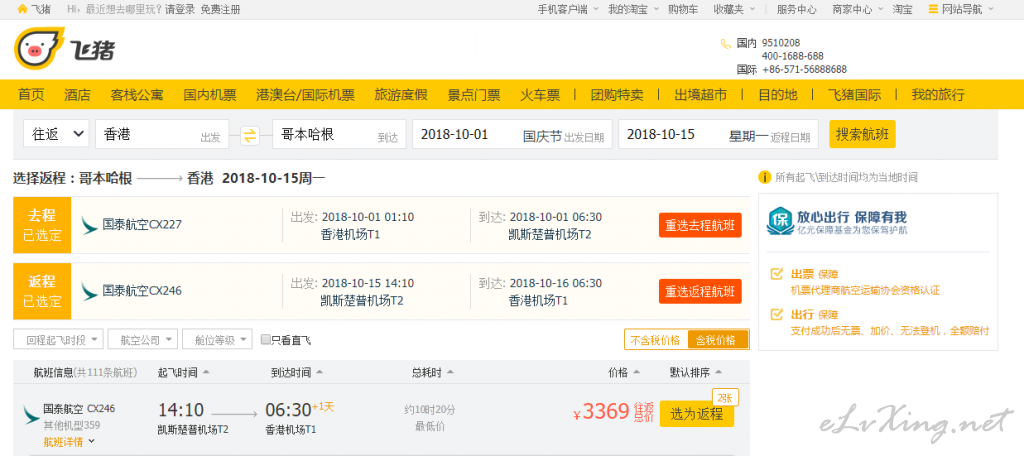Open 服务中心 link in top bar
The image size is (1024, 456).
pyautogui.click(x=796, y=9)
